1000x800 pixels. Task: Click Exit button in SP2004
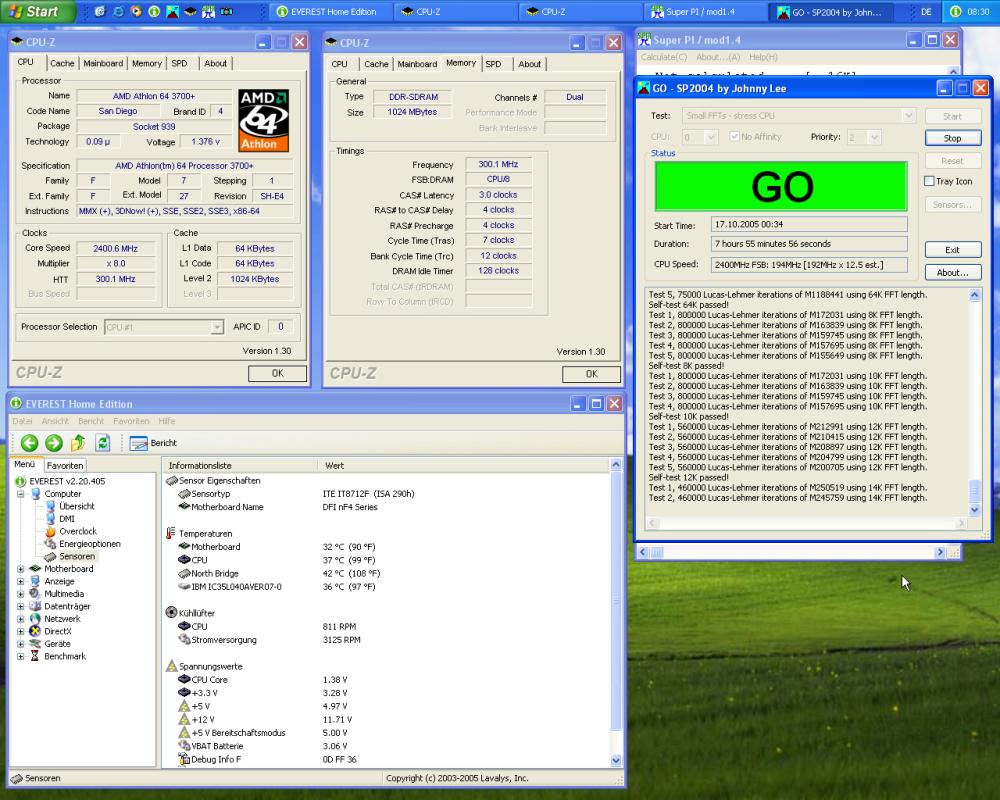953,249
